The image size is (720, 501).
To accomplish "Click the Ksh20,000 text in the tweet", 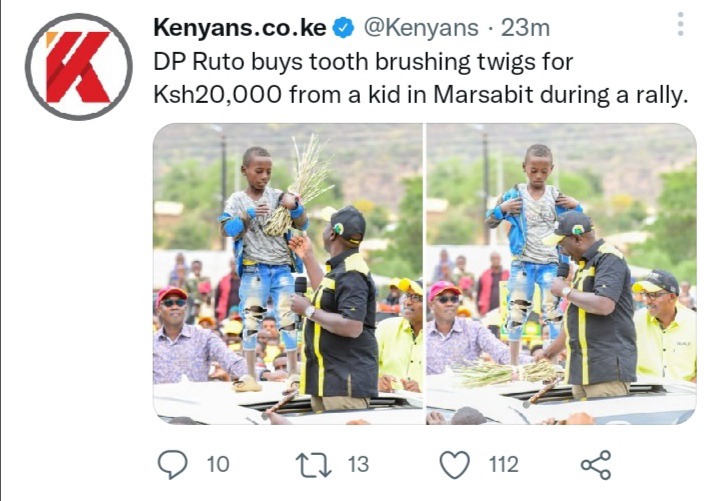I will coord(217,95).
